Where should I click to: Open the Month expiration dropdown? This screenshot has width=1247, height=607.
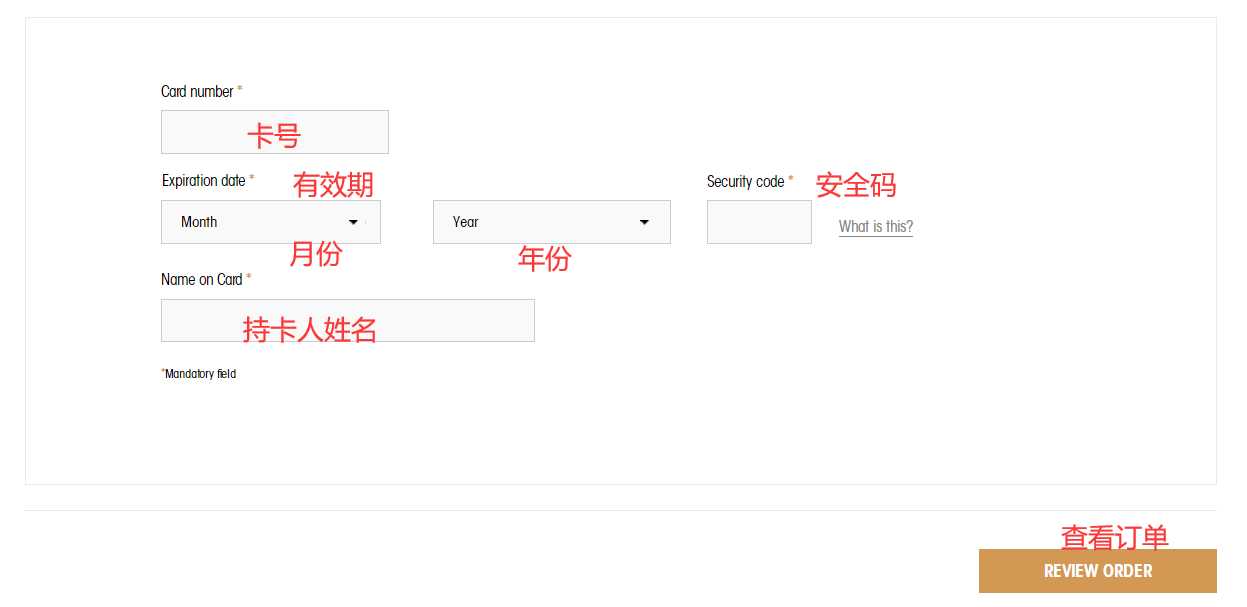(270, 222)
